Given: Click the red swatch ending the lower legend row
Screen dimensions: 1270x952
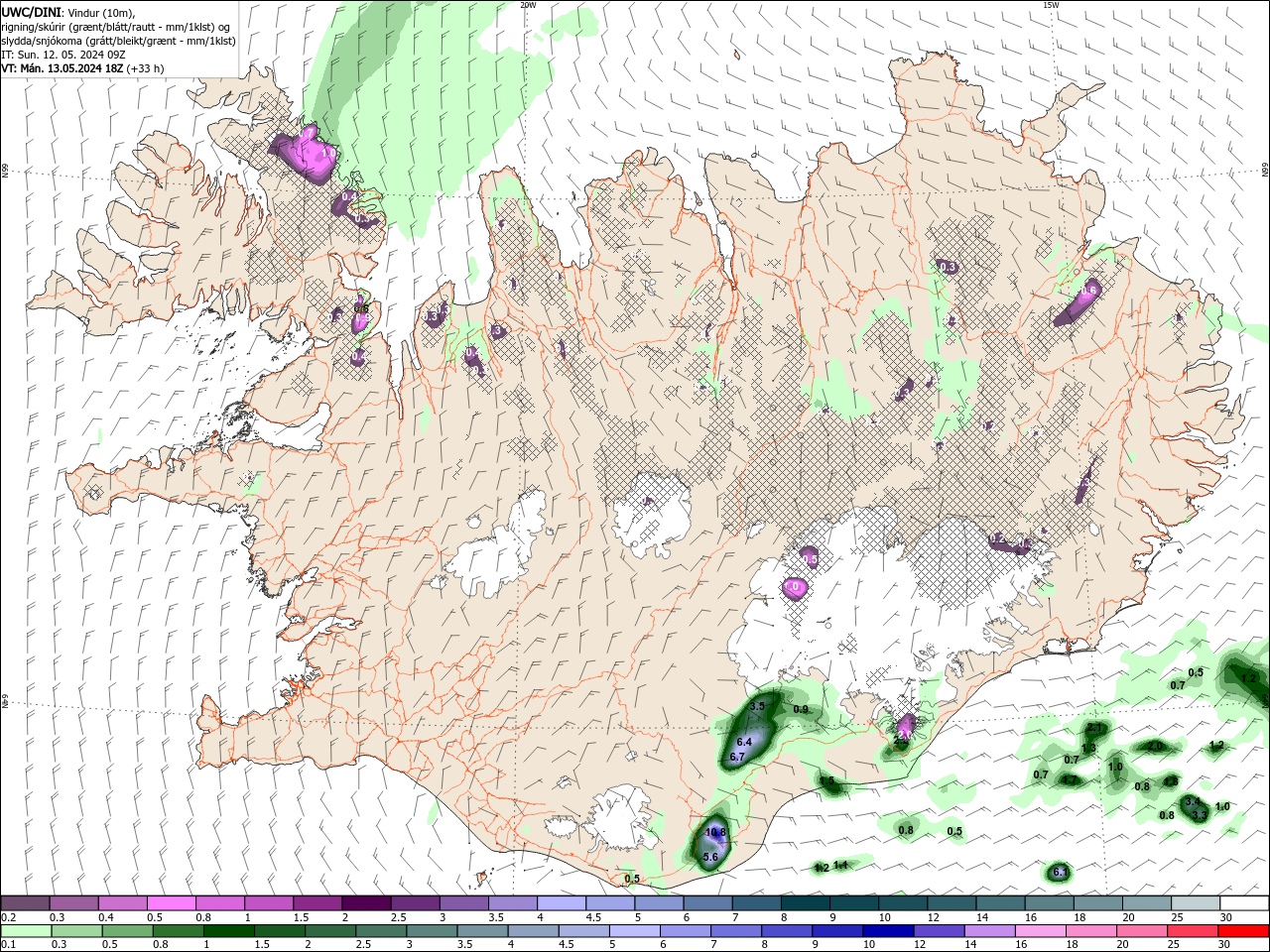Looking at the screenshot, I should tap(1244, 931).
